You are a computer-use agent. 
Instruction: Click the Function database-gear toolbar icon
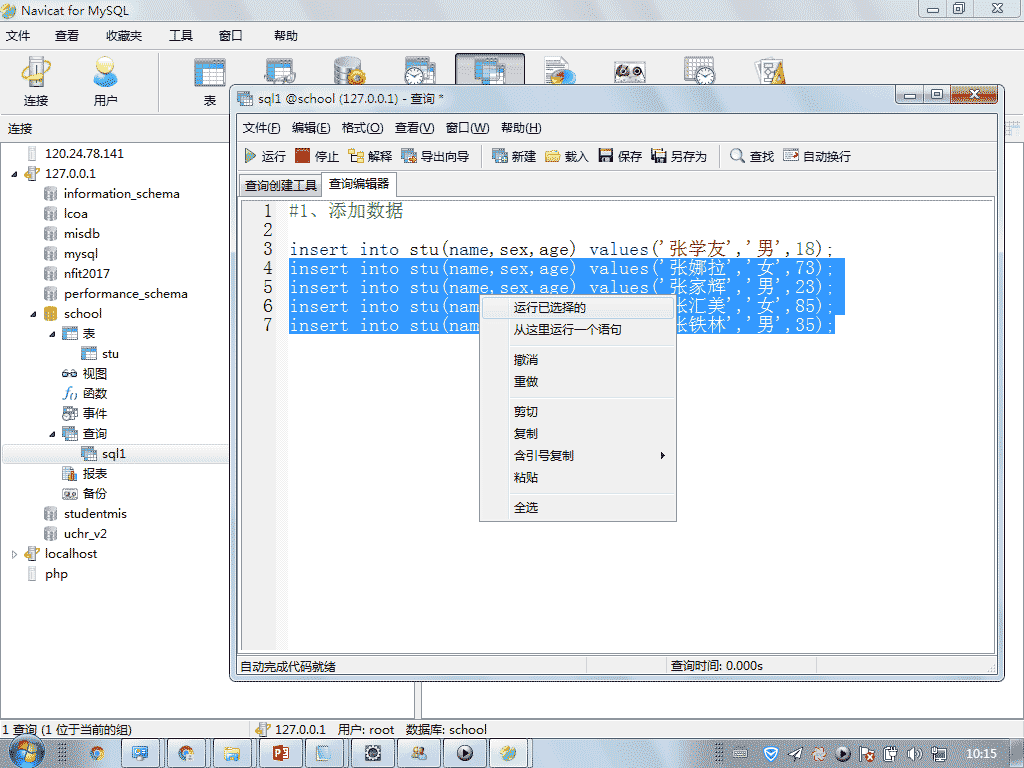tap(349, 71)
